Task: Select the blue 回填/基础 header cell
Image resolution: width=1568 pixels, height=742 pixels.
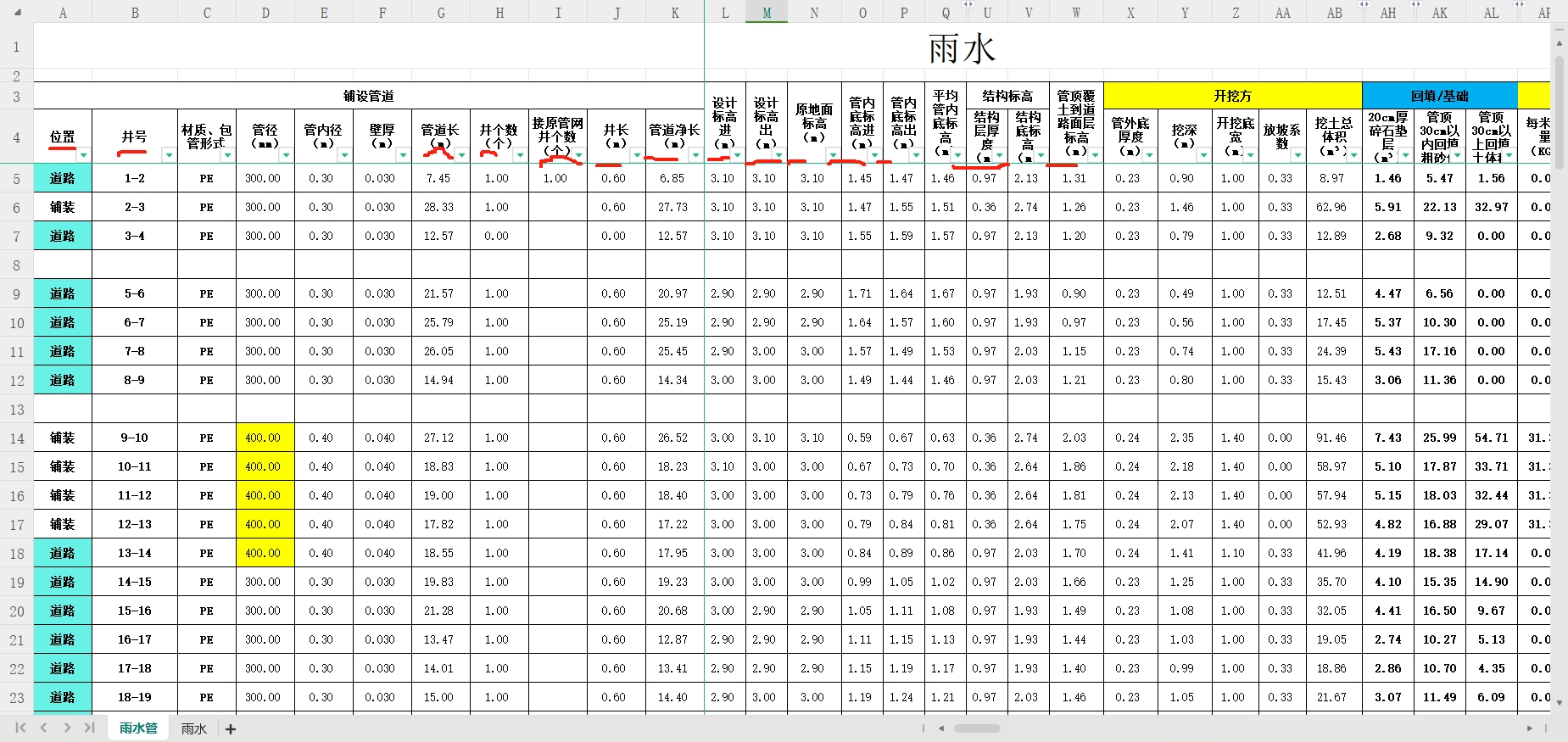Action: pos(1439,96)
